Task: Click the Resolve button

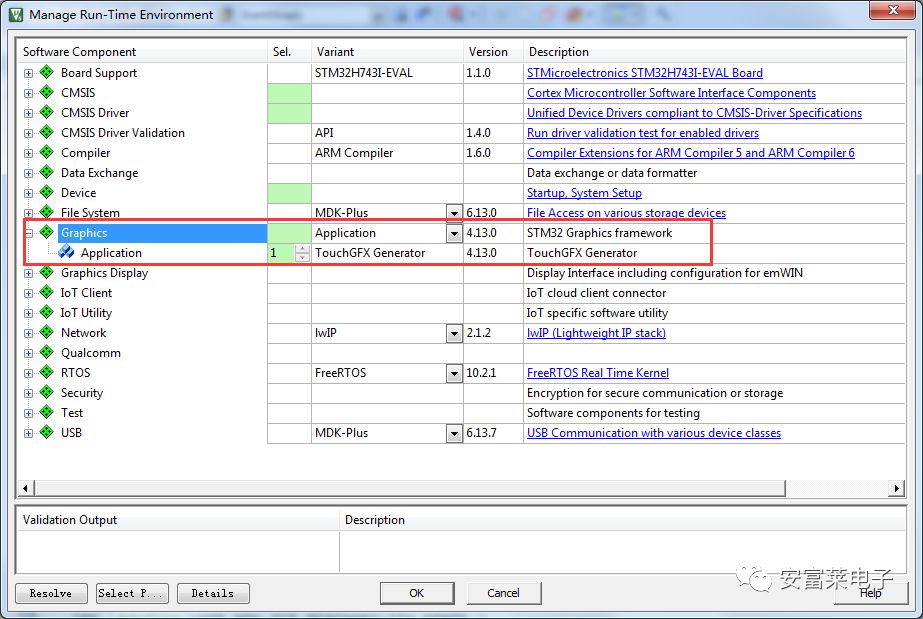Action: tap(50, 593)
